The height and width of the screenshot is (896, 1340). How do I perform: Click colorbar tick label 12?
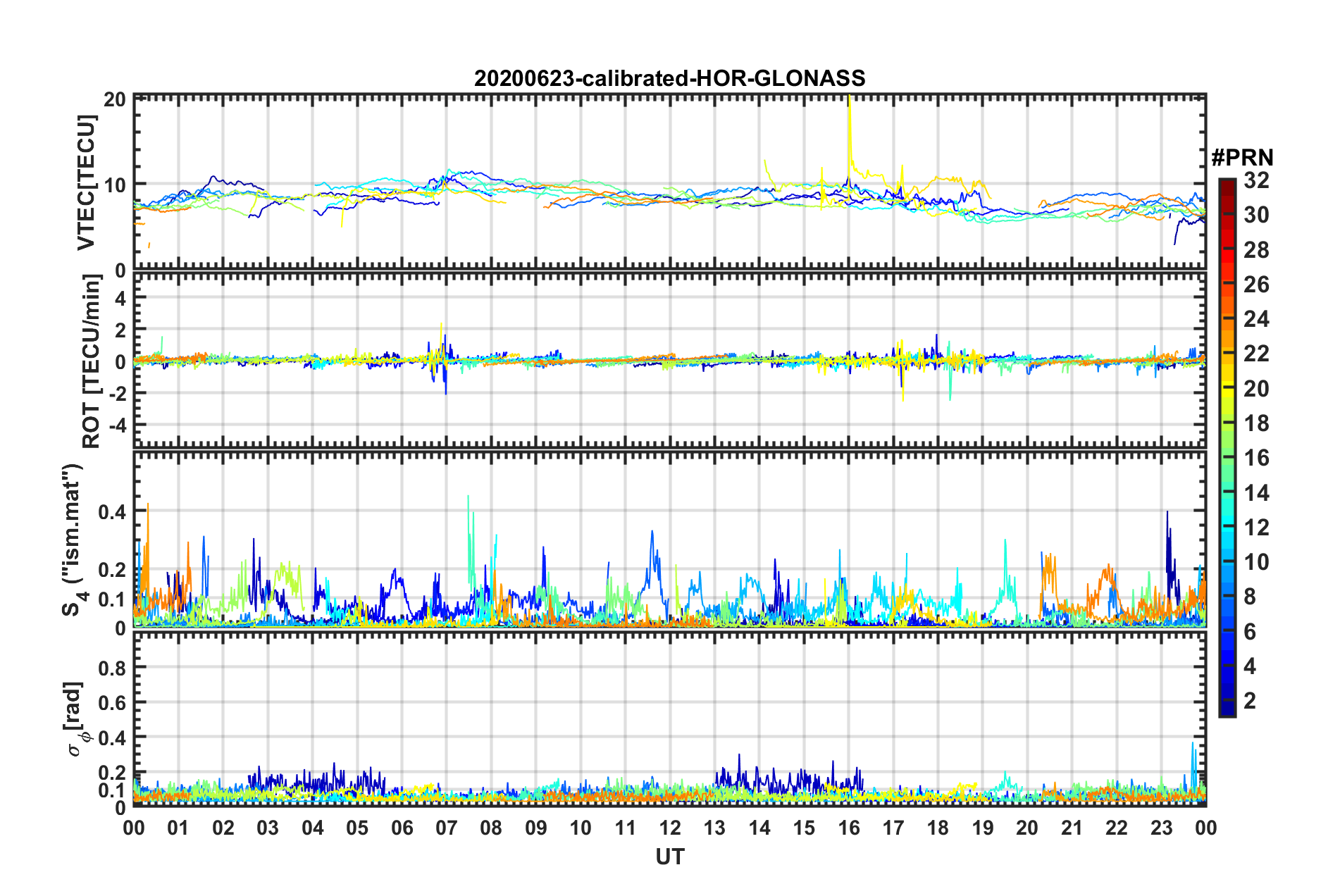[x=1256, y=528]
